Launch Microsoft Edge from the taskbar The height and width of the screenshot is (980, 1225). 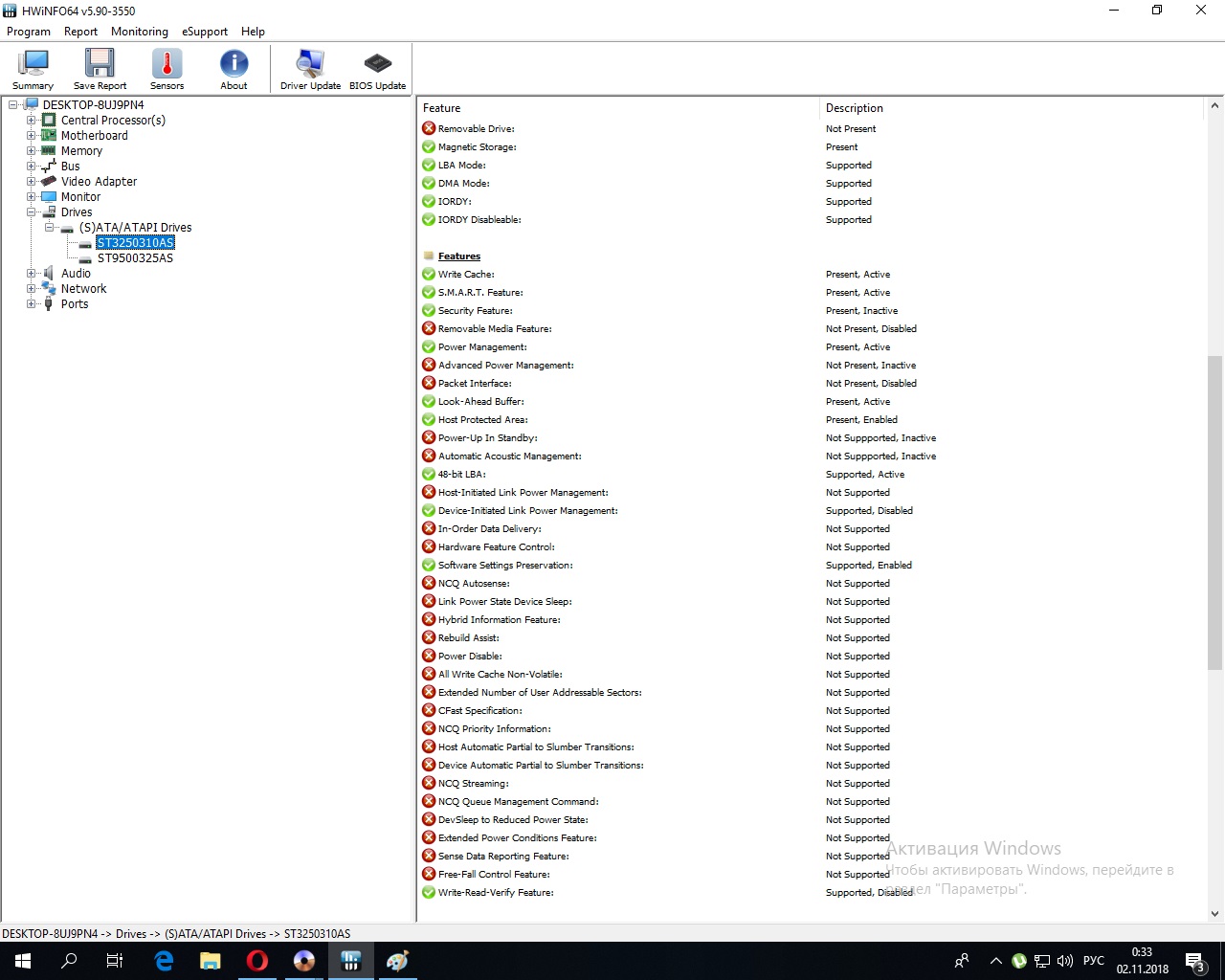coord(164,961)
